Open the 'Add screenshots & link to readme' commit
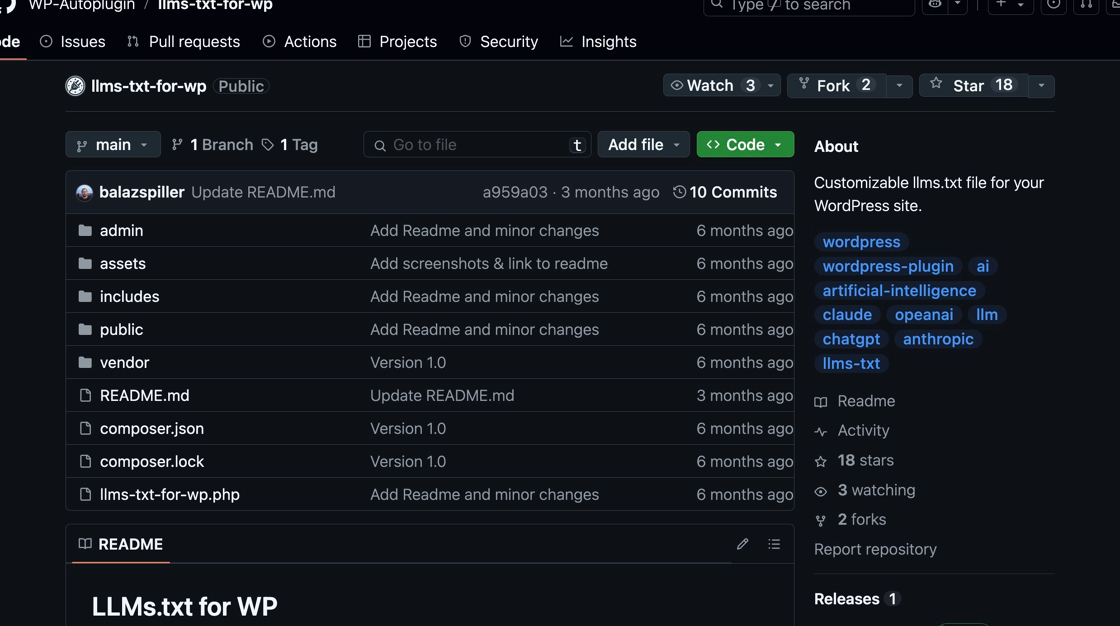The image size is (1120, 626). coord(489,264)
